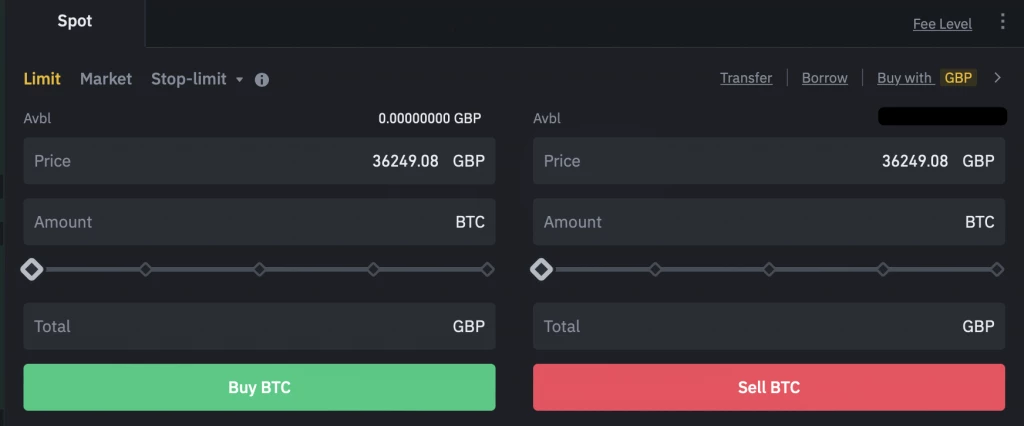Image resolution: width=1024 pixels, height=426 pixels.
Task: Click the Borrow link
Action: (824, 78)
